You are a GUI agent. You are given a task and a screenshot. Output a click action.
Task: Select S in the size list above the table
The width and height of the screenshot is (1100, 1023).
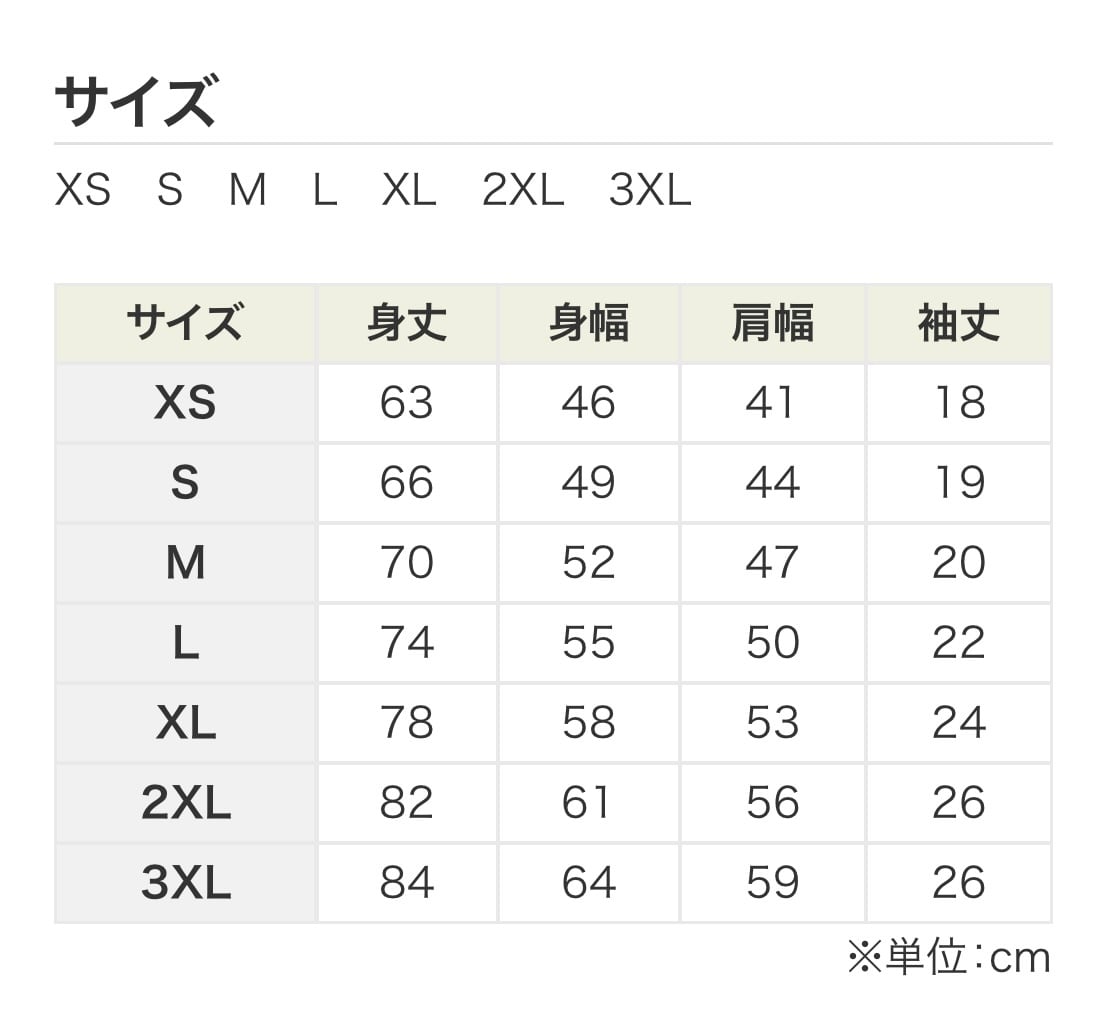point(170,189)
